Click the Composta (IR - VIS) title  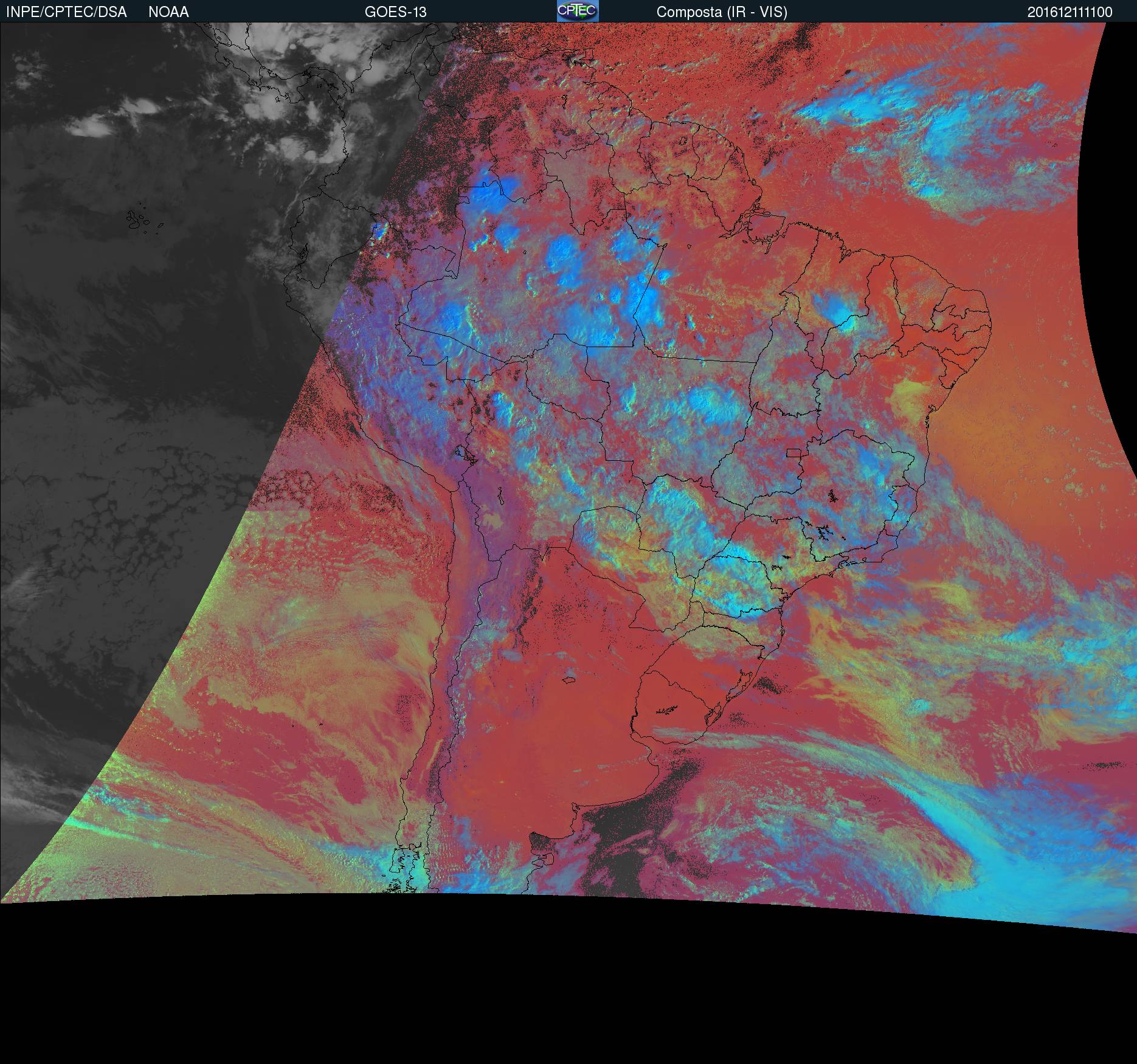coord(721,12)
